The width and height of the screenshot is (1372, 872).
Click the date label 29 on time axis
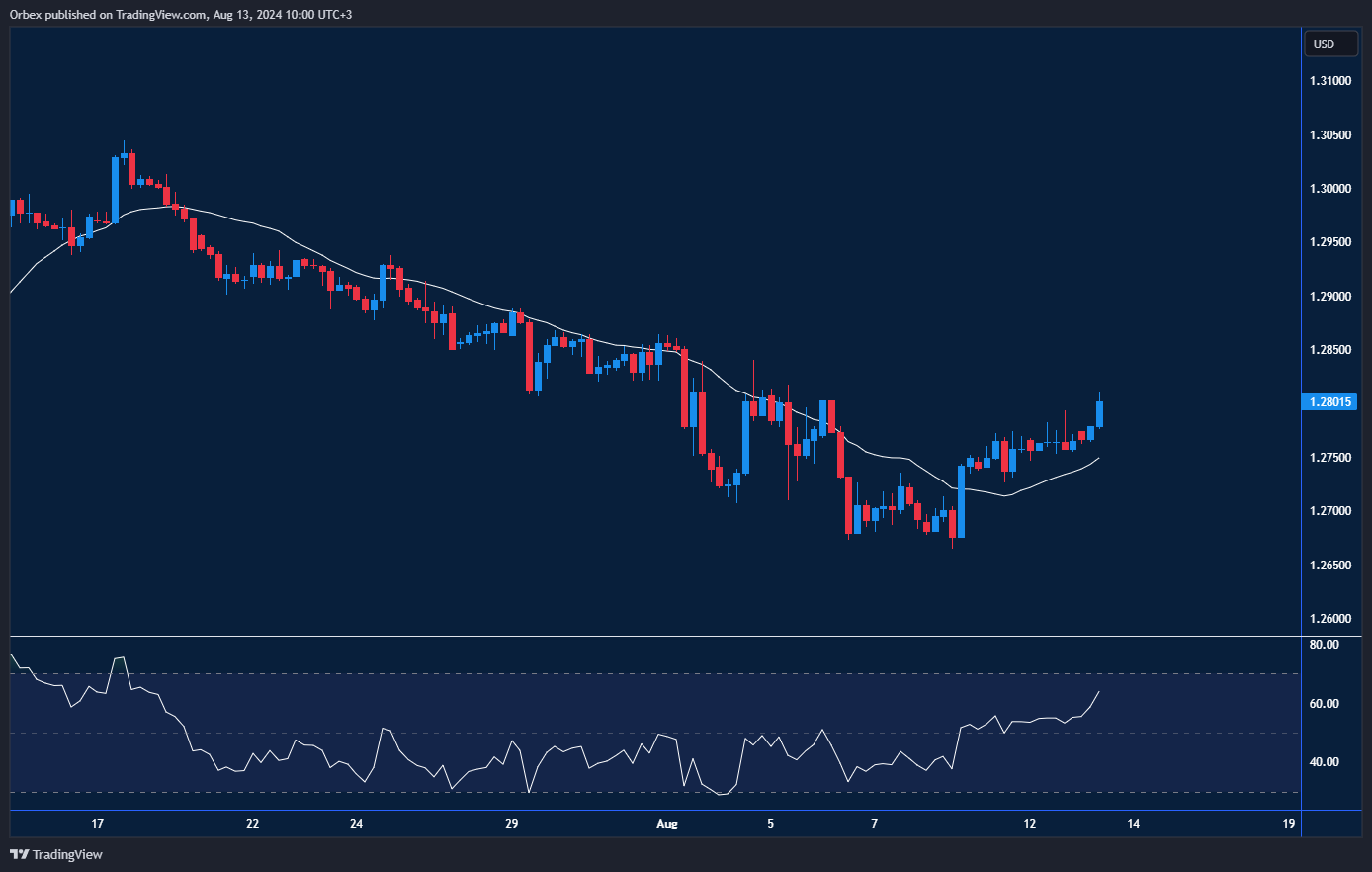511,824
